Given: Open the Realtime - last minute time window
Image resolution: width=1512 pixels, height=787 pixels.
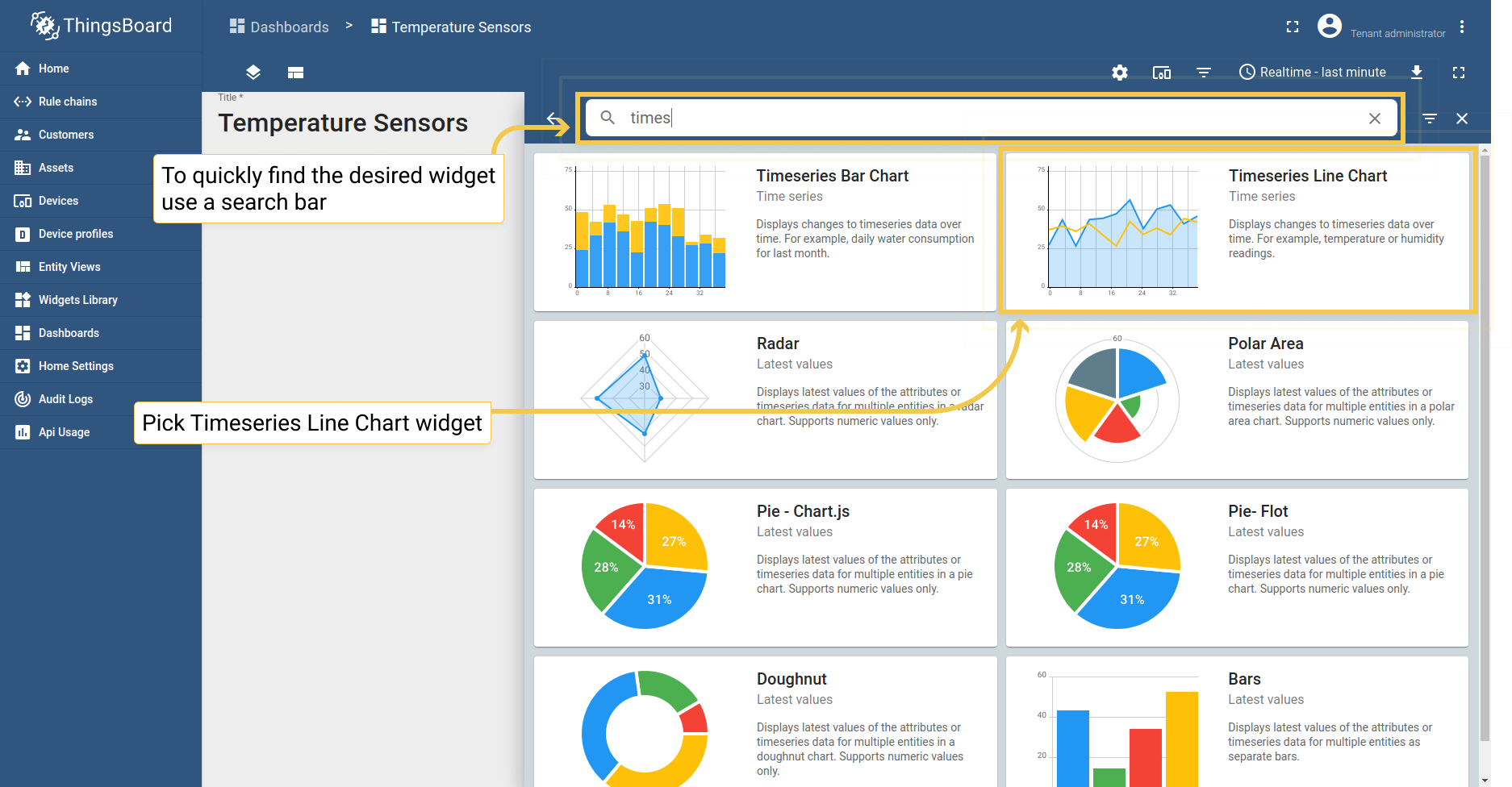Looking at the screenshot, I should click(1312, 73).
